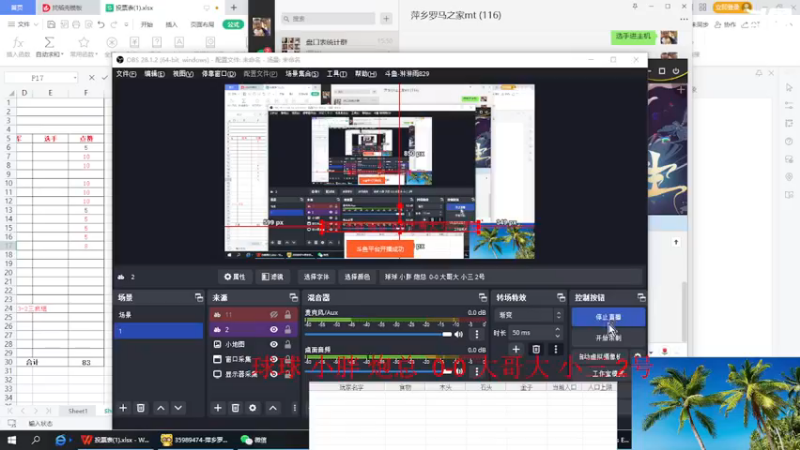Remove the selected source with trash icon
Viewport: 800px width, 450px height.
tap(235, 408)
